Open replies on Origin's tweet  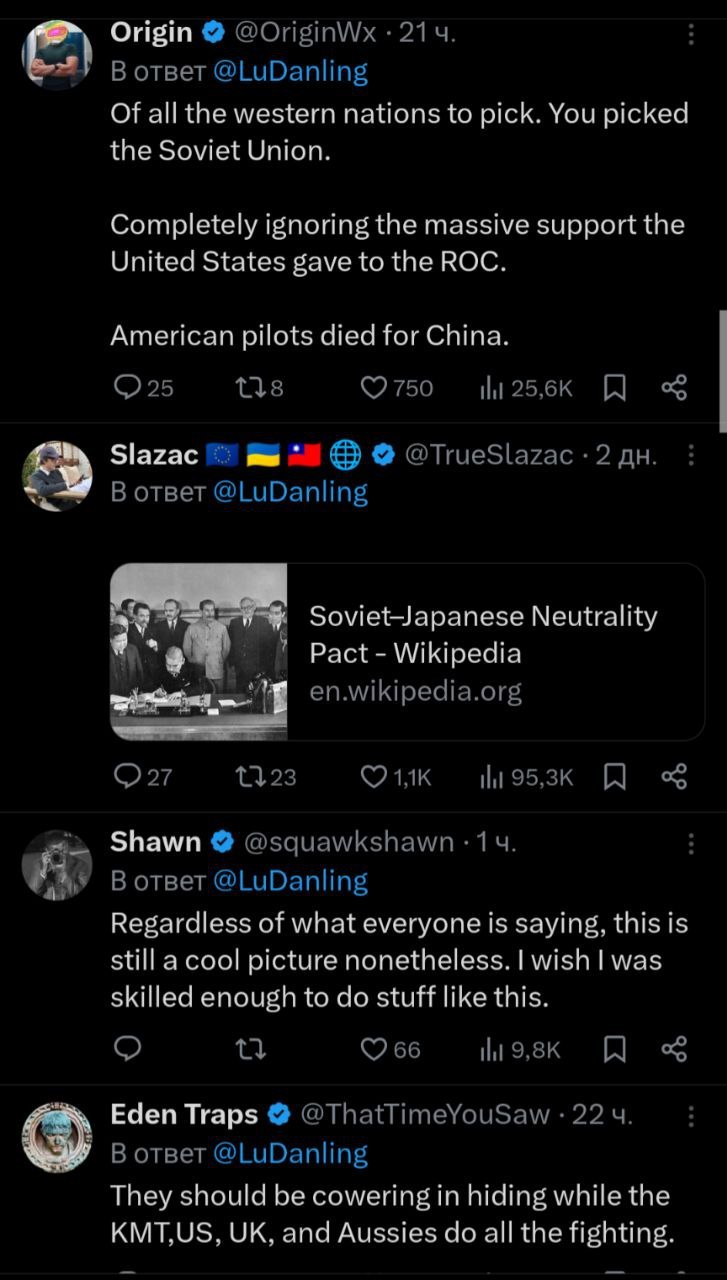pos(127,388)
